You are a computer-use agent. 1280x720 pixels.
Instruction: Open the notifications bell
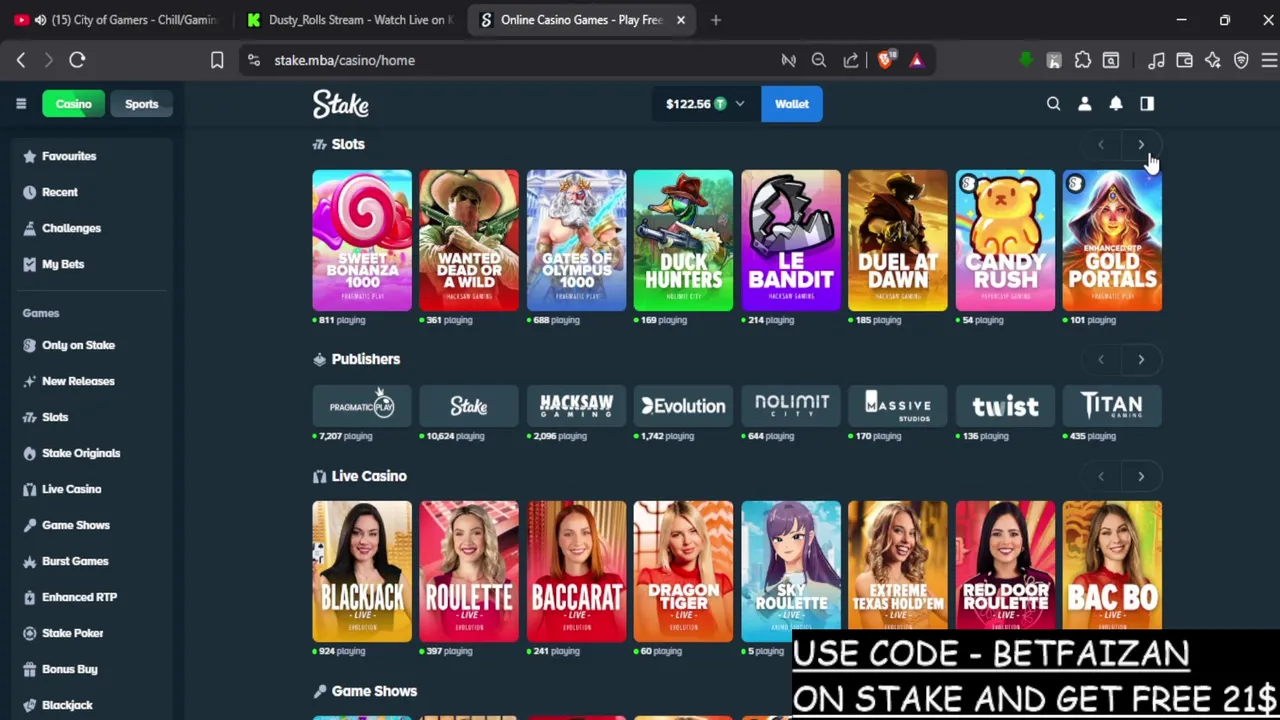pyautogui.click(x=1116, y=104)
